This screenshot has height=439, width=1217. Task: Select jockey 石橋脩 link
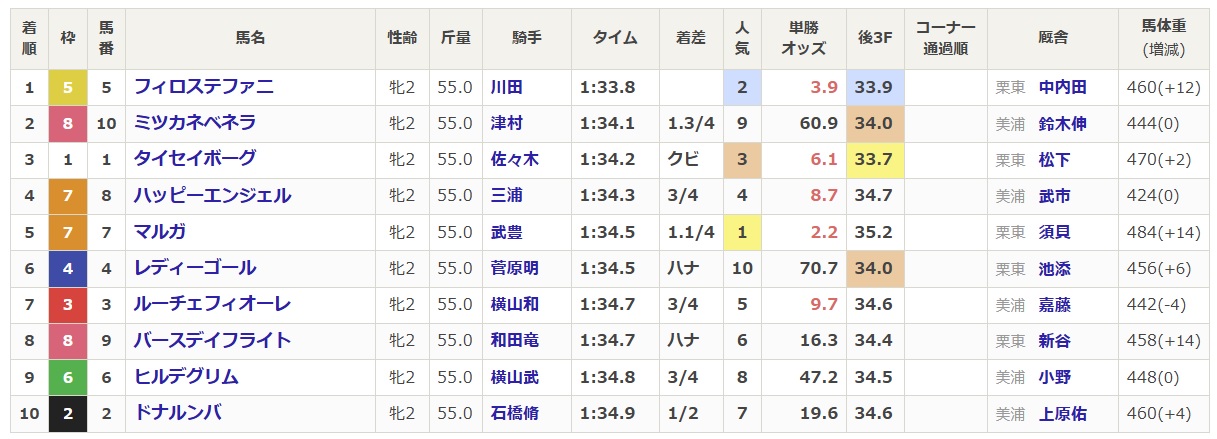click(514, 413)
